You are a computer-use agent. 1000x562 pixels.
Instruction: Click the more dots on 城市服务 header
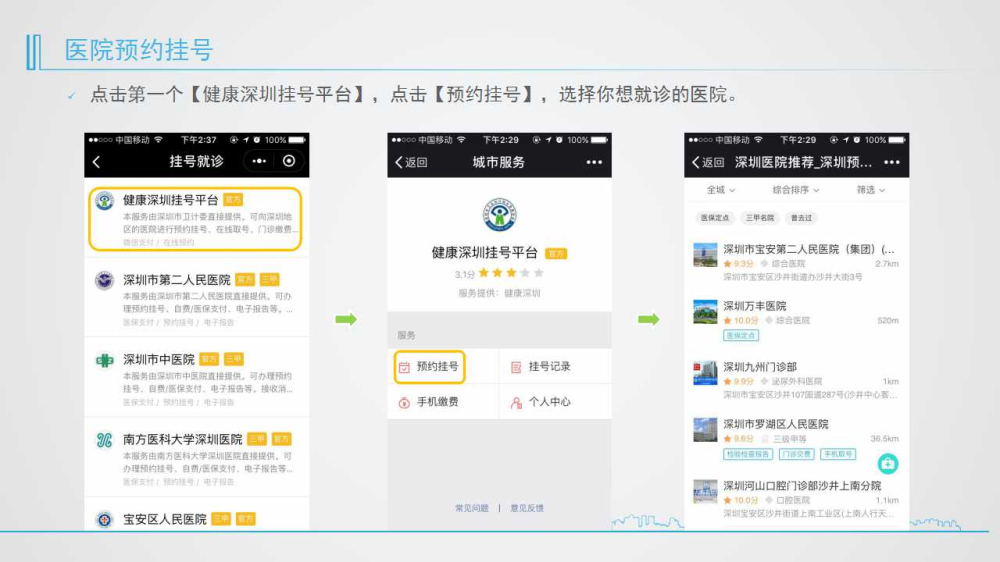pos(595,162)
